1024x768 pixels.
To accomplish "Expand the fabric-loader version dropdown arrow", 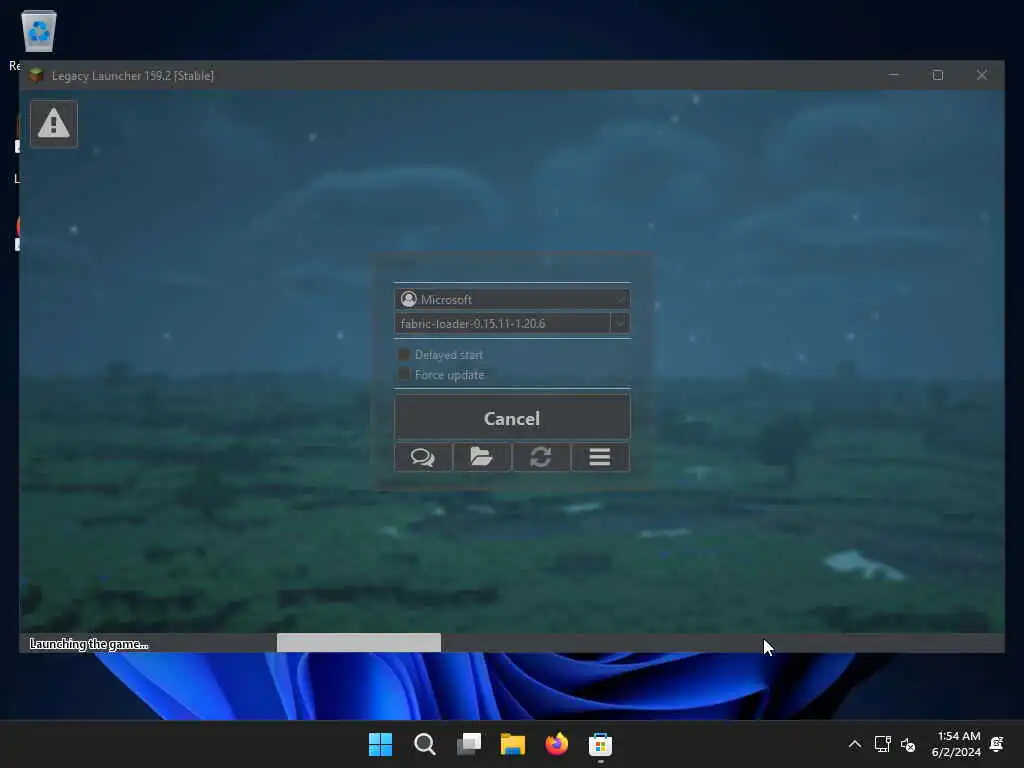I will click(x=620, y=323).
